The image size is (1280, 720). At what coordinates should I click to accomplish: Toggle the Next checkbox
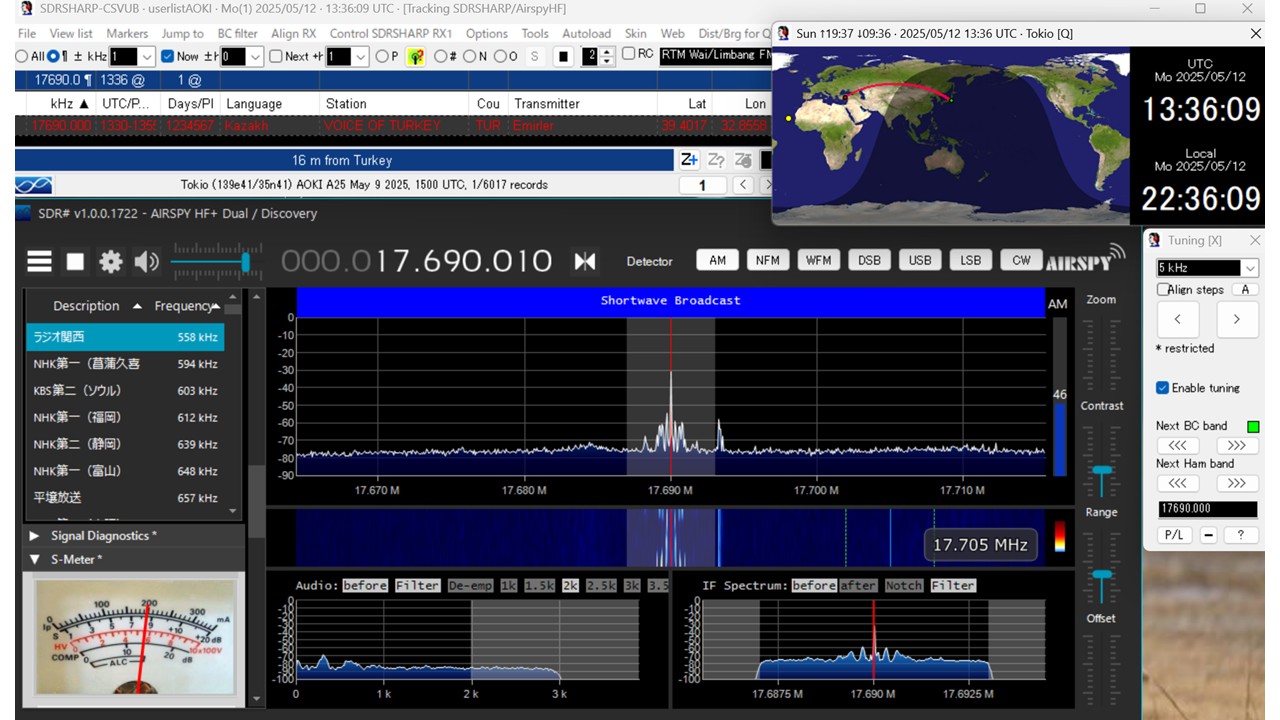coord(276,56)
